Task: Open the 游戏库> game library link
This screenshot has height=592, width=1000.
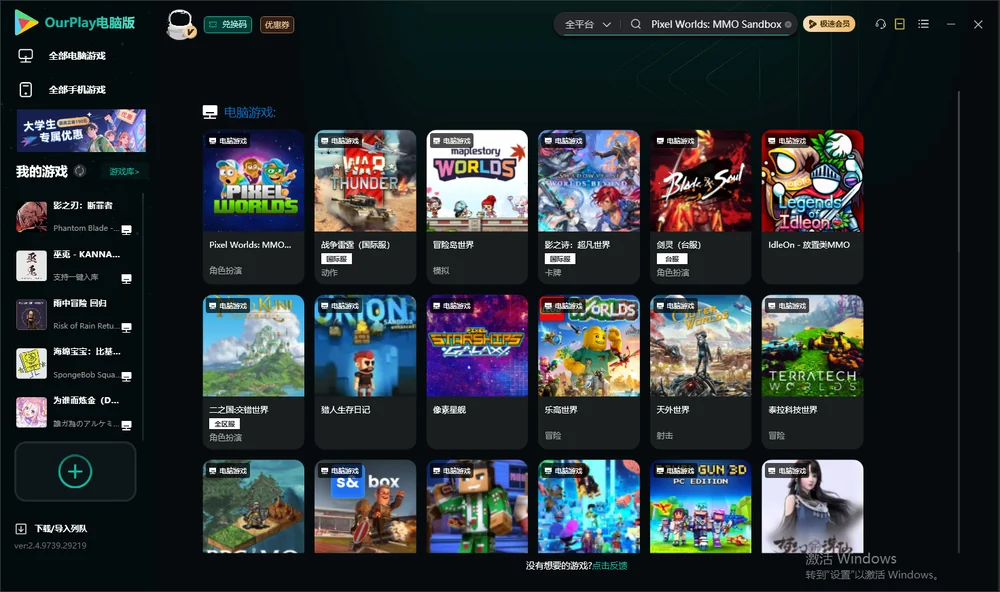Action: tap(124, 172)
